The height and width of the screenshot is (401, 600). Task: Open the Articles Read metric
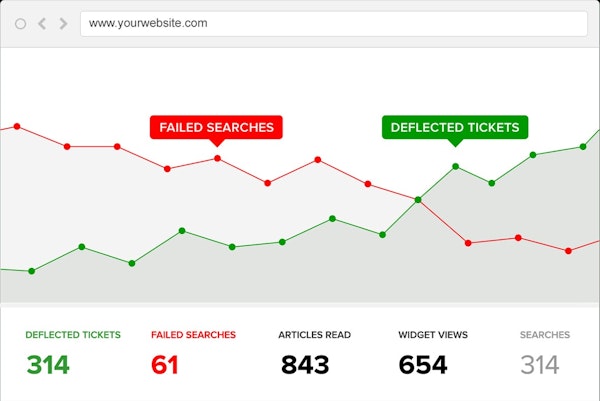pyautogui.click(x=315, y=335)
